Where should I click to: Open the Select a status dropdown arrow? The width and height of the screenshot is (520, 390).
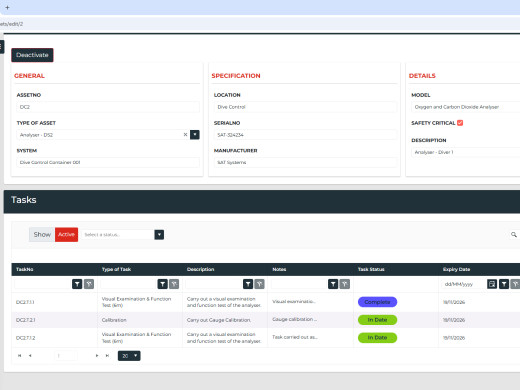[x=159, y=235]
